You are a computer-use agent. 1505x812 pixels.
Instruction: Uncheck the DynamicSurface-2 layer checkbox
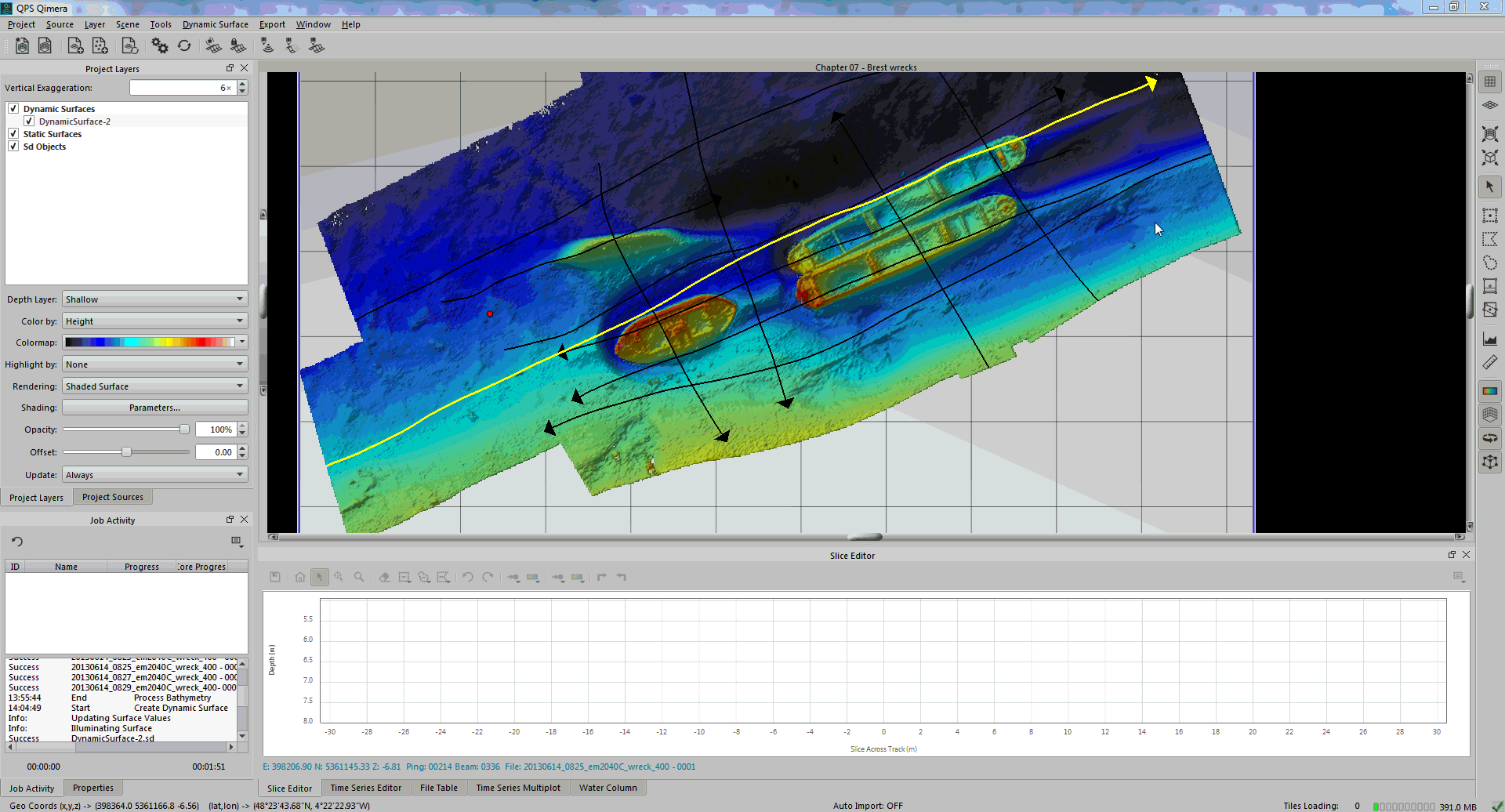[29, 121]
